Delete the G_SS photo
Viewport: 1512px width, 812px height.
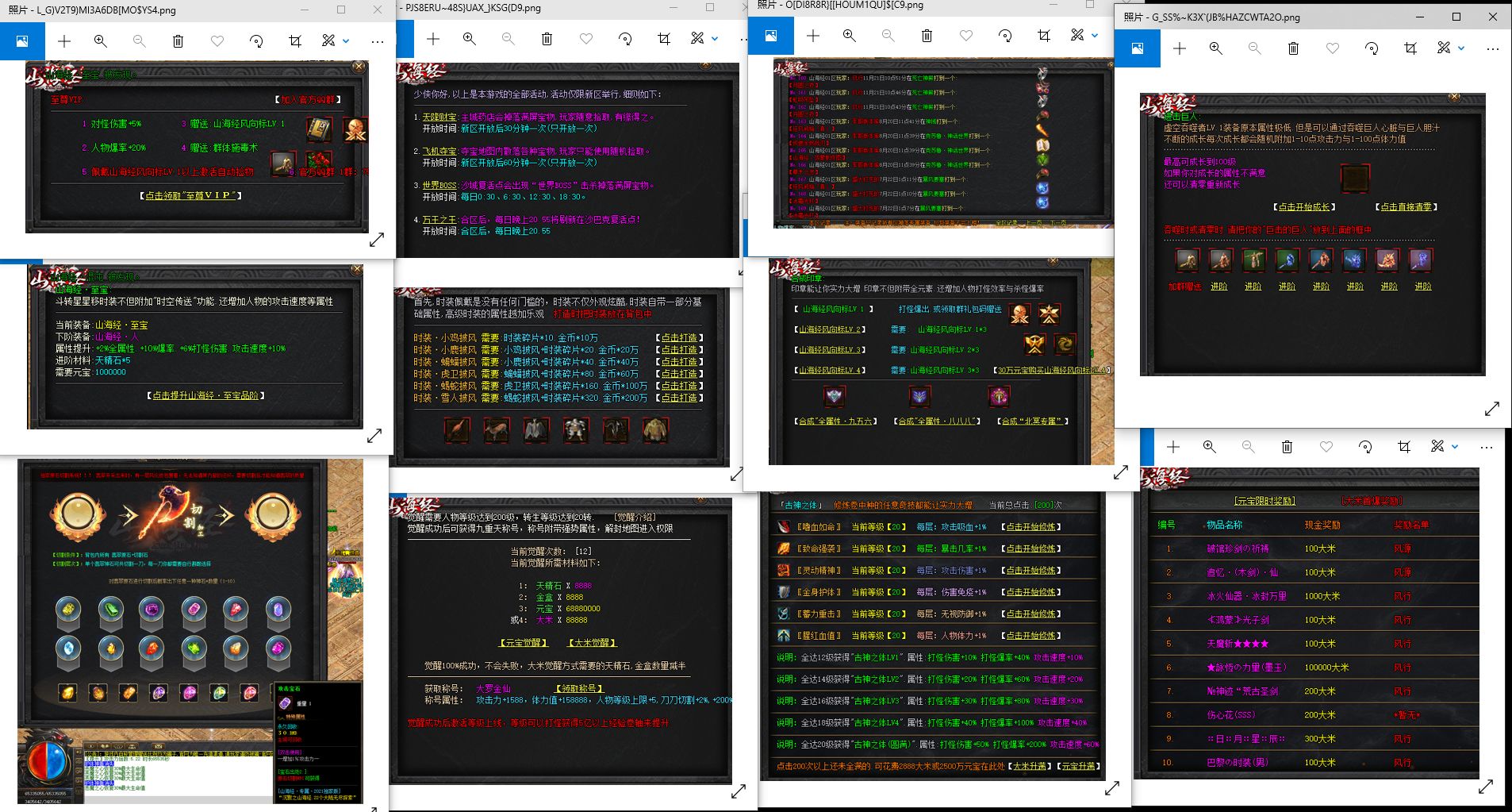tap(1293, 48)
